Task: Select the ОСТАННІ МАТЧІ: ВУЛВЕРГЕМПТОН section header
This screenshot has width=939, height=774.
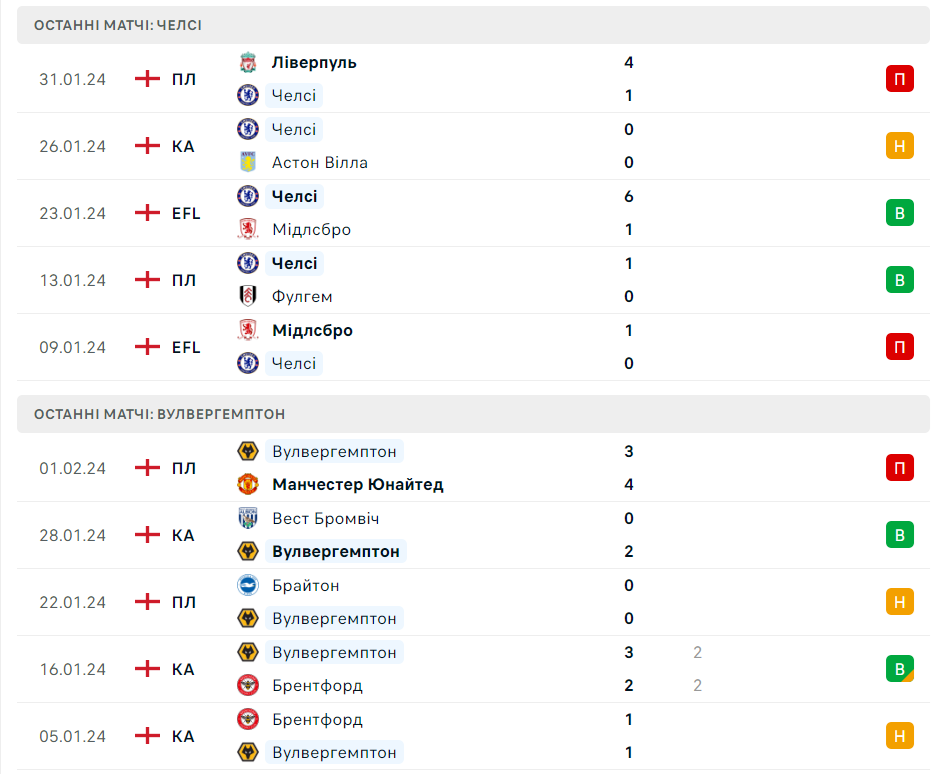Action: [159, 414]
